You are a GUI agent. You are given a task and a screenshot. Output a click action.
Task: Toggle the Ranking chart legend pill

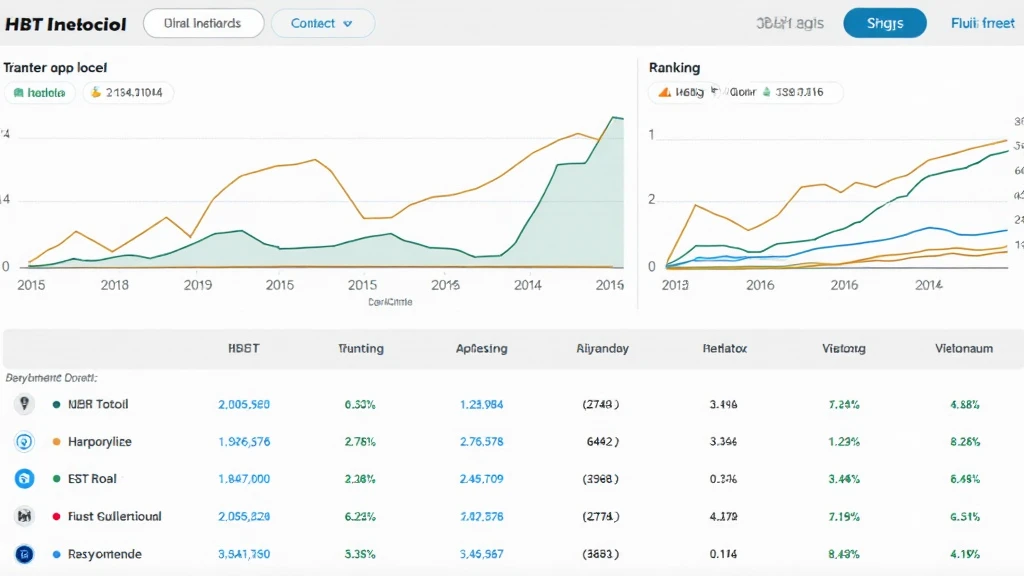[745, 93]
